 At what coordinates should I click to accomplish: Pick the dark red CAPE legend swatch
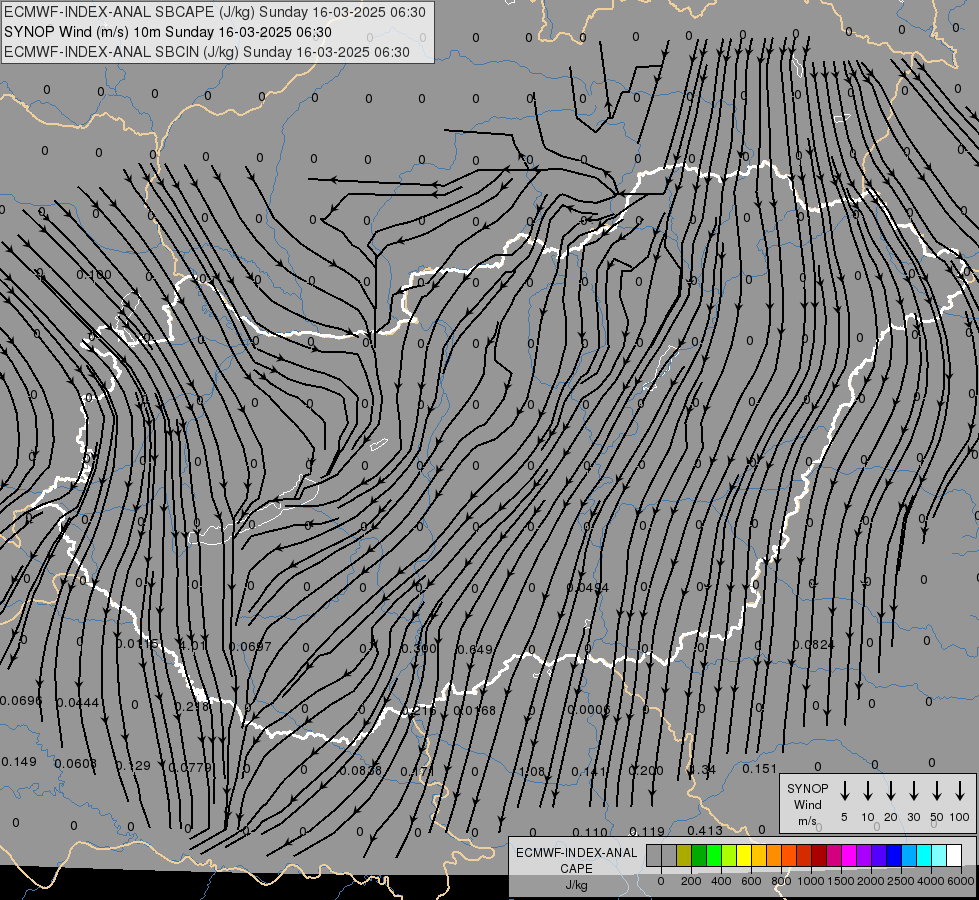coord(819,855)
